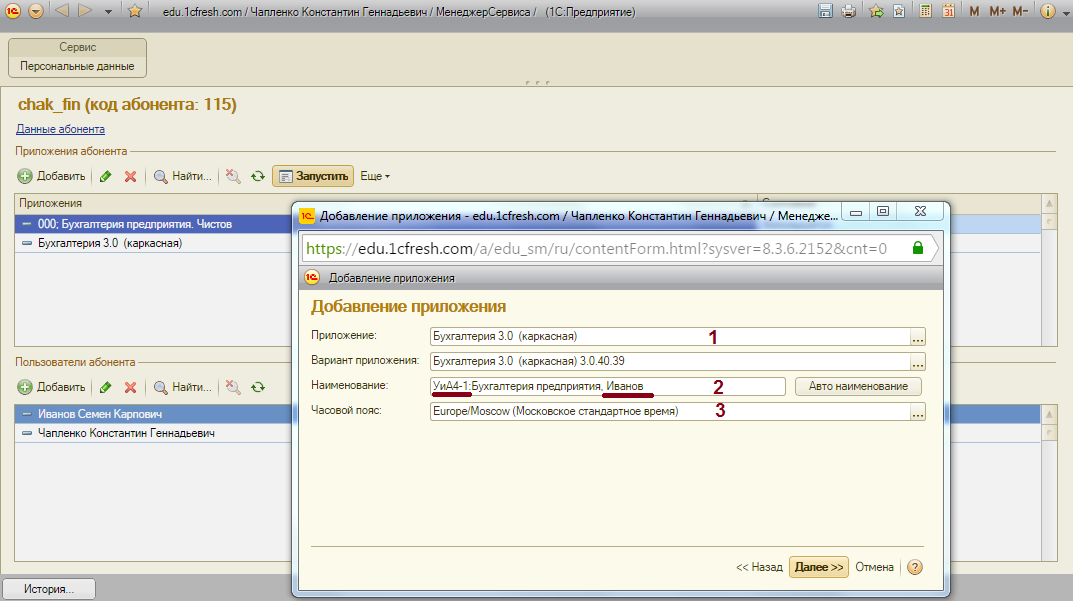Open the Сервис Персональные данные section
The width and height of the screenshot is (1073, 601).
click(77, 57)
